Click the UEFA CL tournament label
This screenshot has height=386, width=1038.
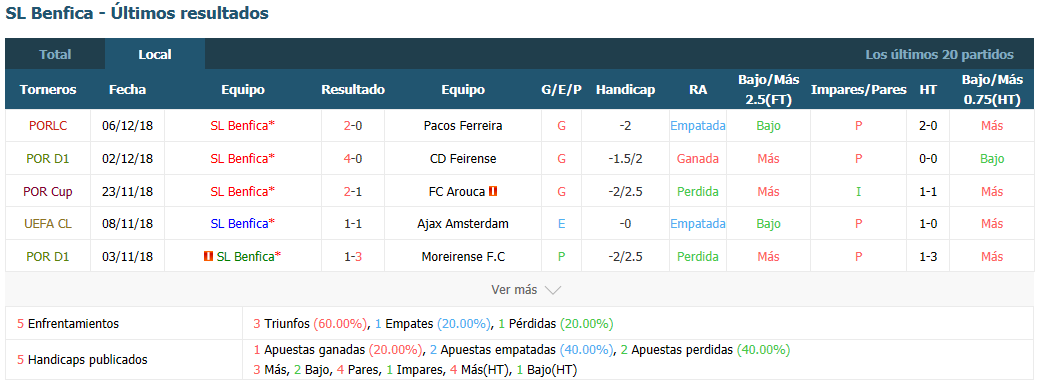point(48,223)
